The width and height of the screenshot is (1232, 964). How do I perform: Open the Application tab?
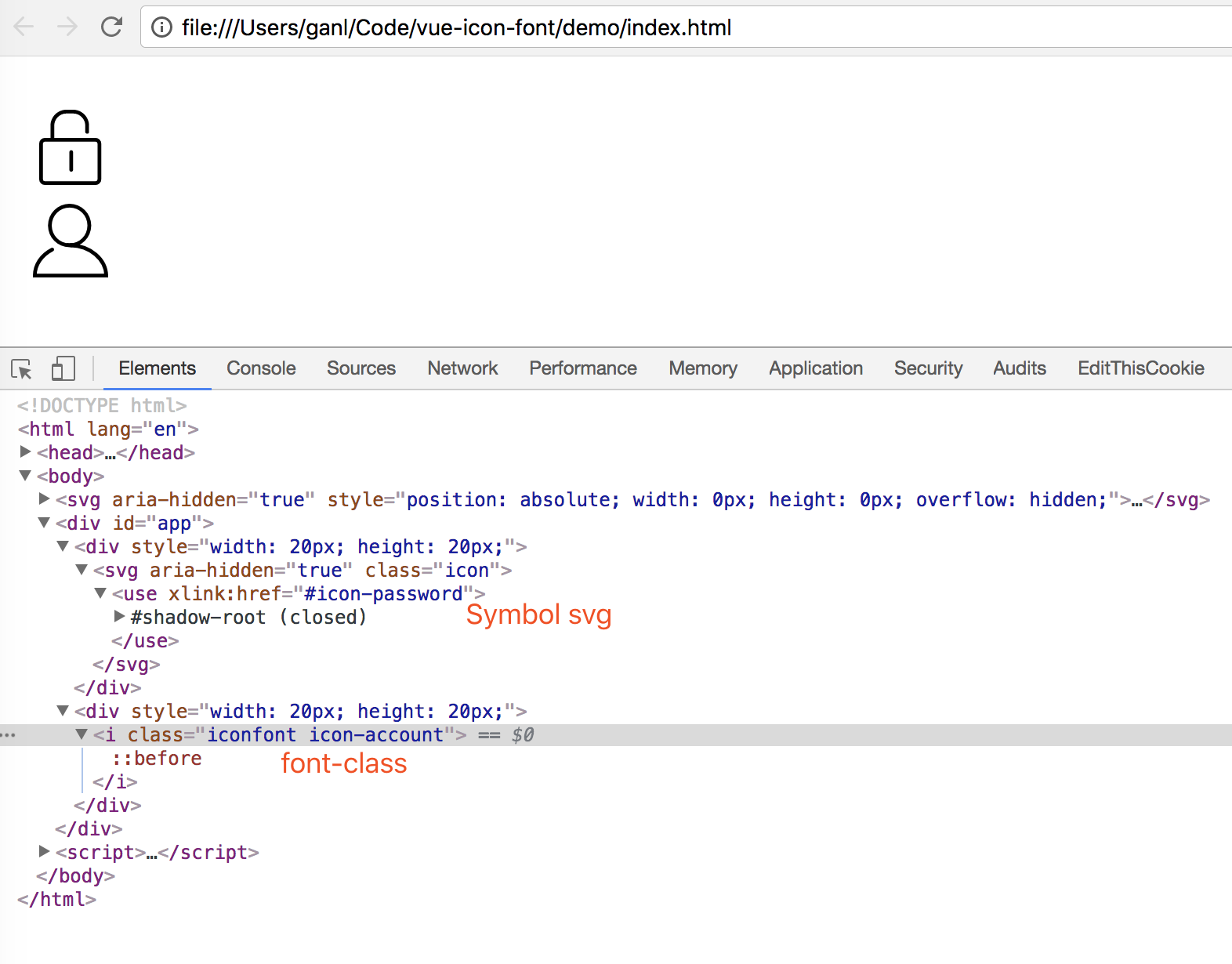pos(816,368)
